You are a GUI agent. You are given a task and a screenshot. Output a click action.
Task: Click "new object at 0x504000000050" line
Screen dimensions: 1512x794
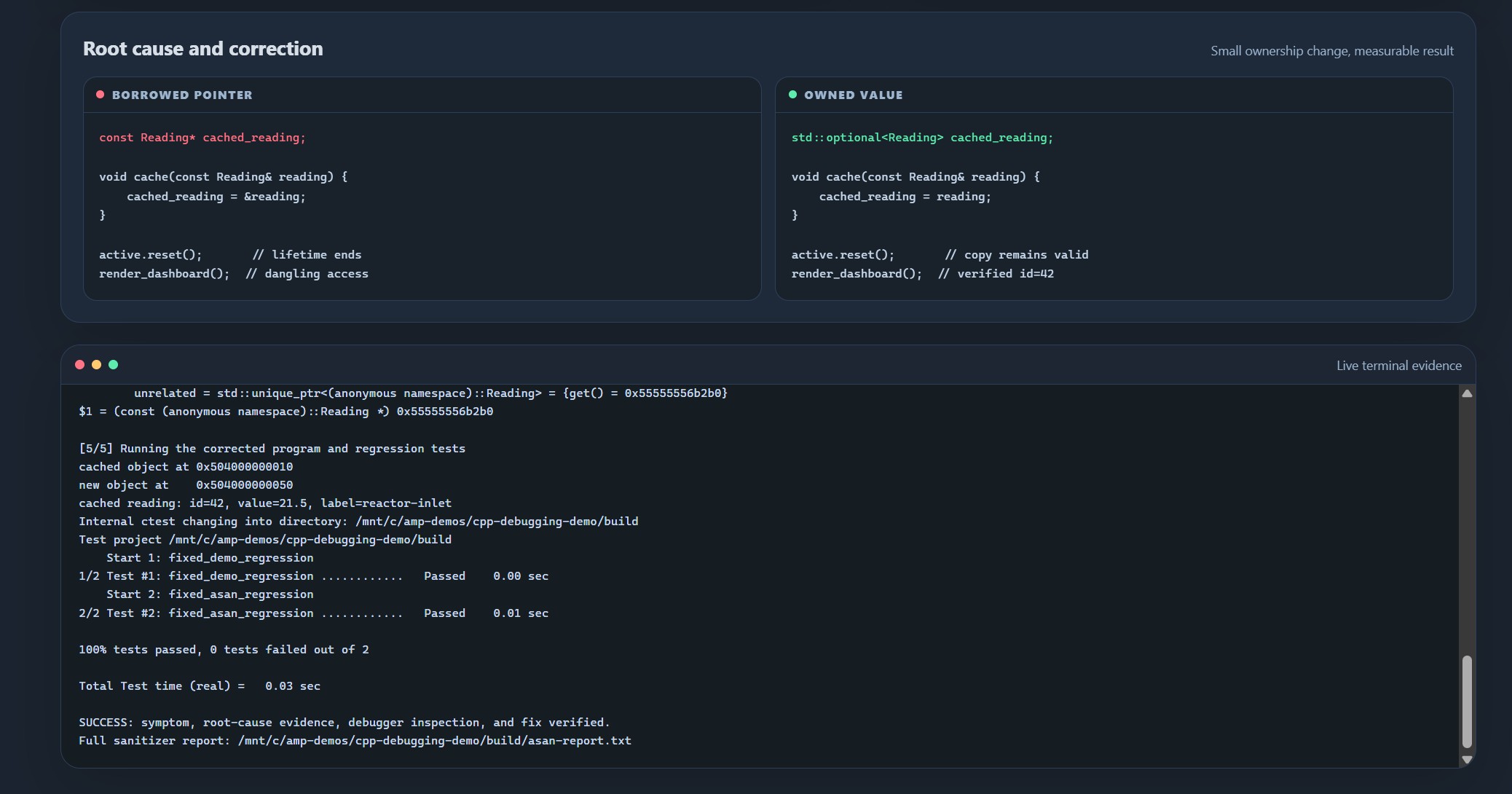tap(186, 485)
